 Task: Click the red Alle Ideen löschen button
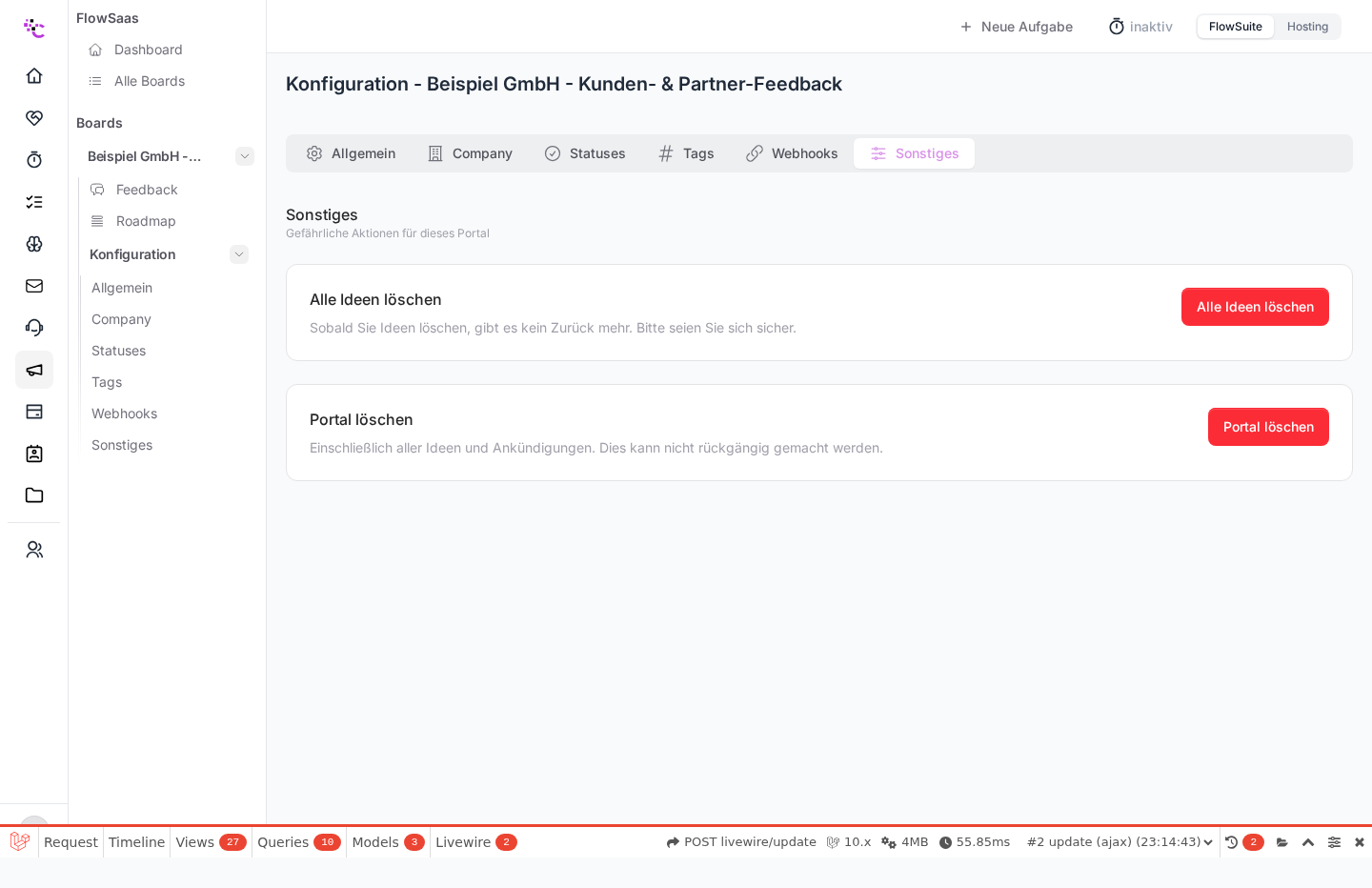[x=1255, y=307]
